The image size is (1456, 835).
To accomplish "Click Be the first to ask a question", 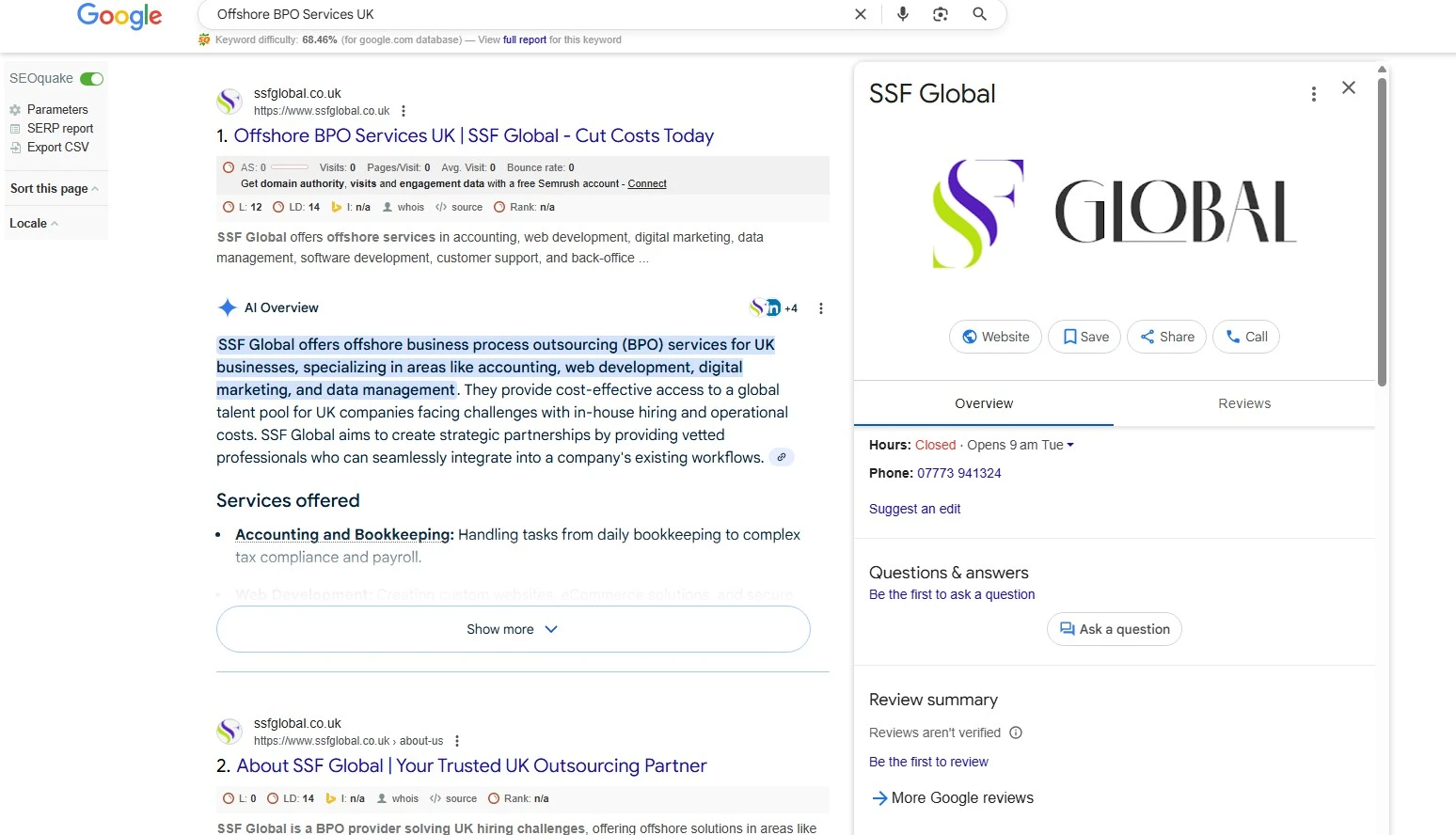I will [952, 594].
